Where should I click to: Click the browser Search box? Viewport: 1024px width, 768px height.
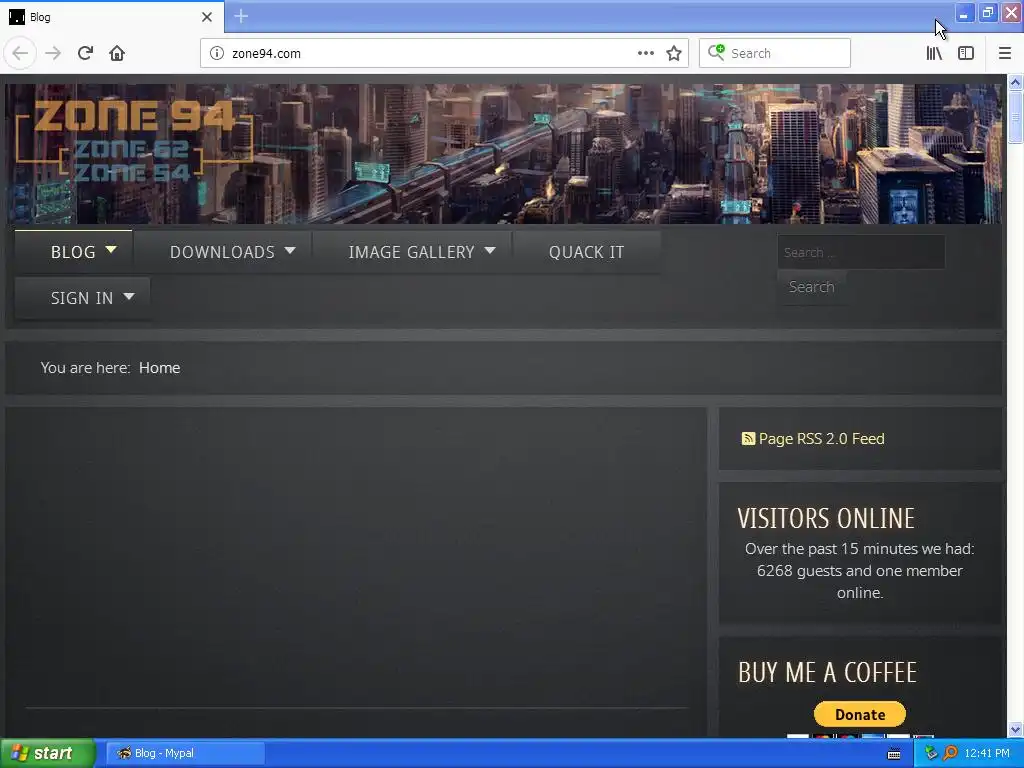tap(775, 53)
